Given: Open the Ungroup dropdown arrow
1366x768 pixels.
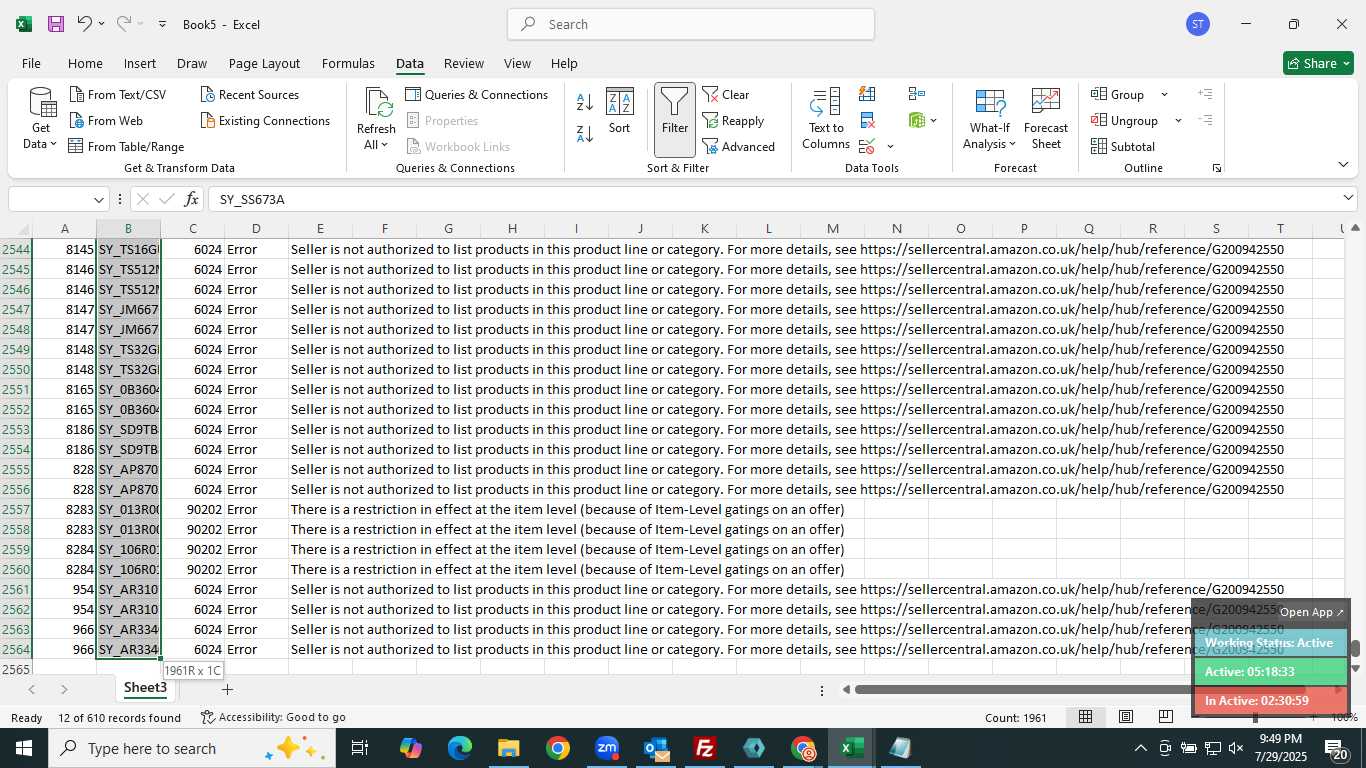Looking at the screenshot, I should 1178,120.
